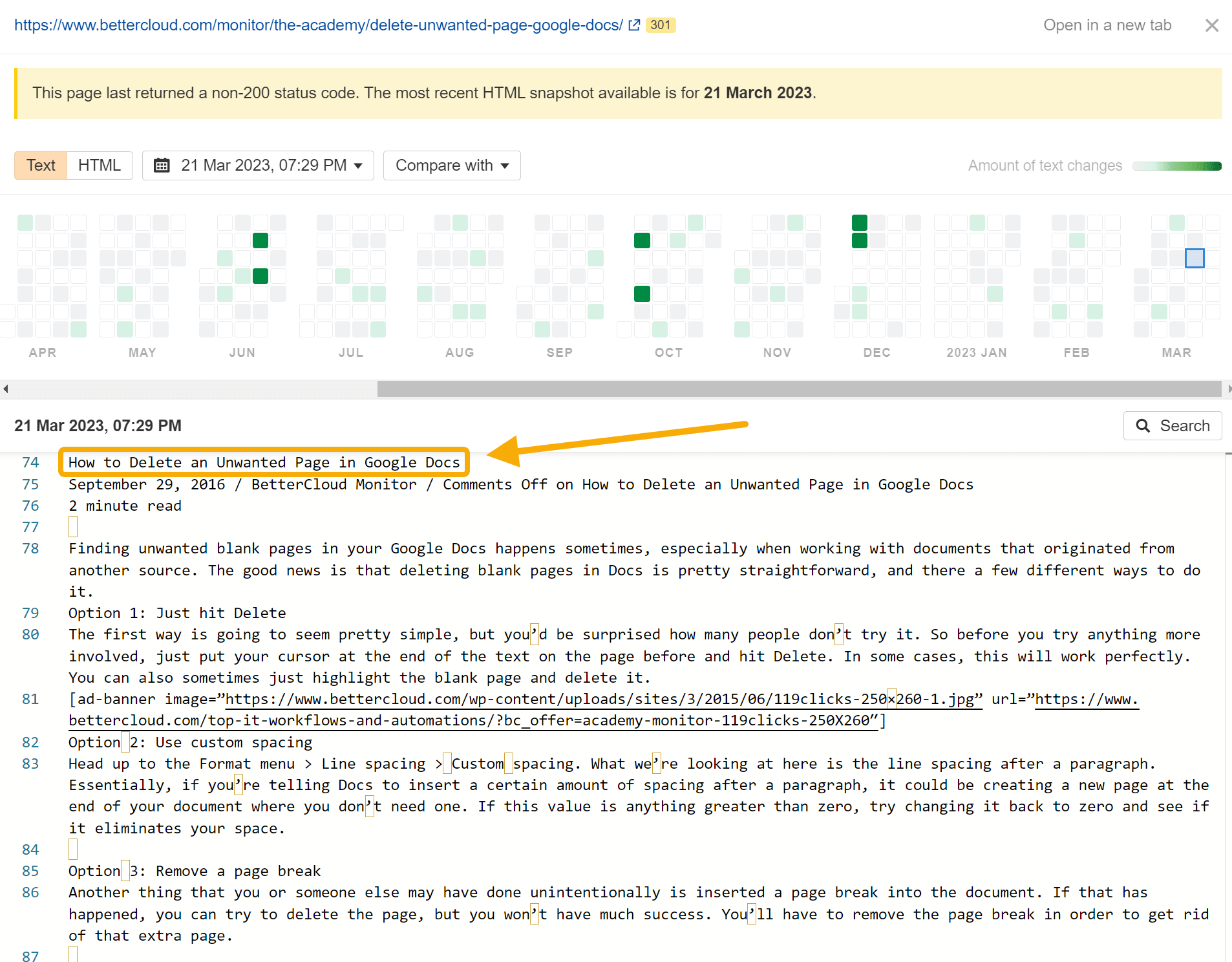Select the top dark green December snapshot
This screenshot has height=962, width=1232.
(859, 223)
